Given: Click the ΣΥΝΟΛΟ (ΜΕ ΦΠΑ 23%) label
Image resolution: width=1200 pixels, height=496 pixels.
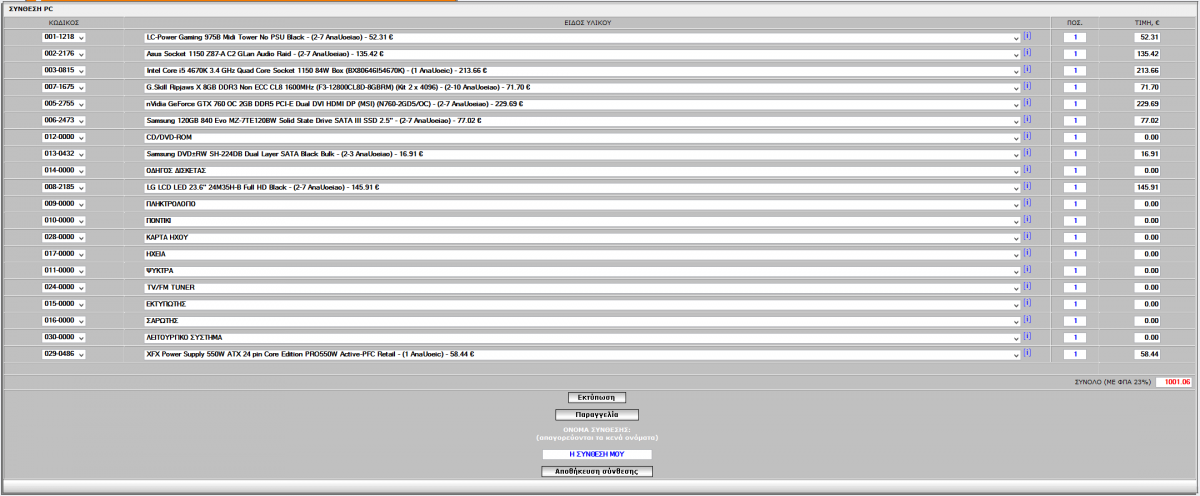Looking at the screenshot, I should pos(1114,382).
